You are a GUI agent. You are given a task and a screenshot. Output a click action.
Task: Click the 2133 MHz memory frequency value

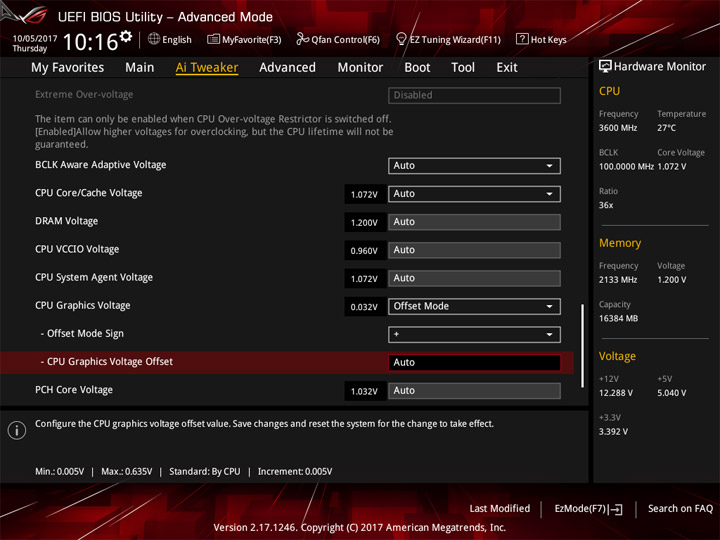[618, 280]
